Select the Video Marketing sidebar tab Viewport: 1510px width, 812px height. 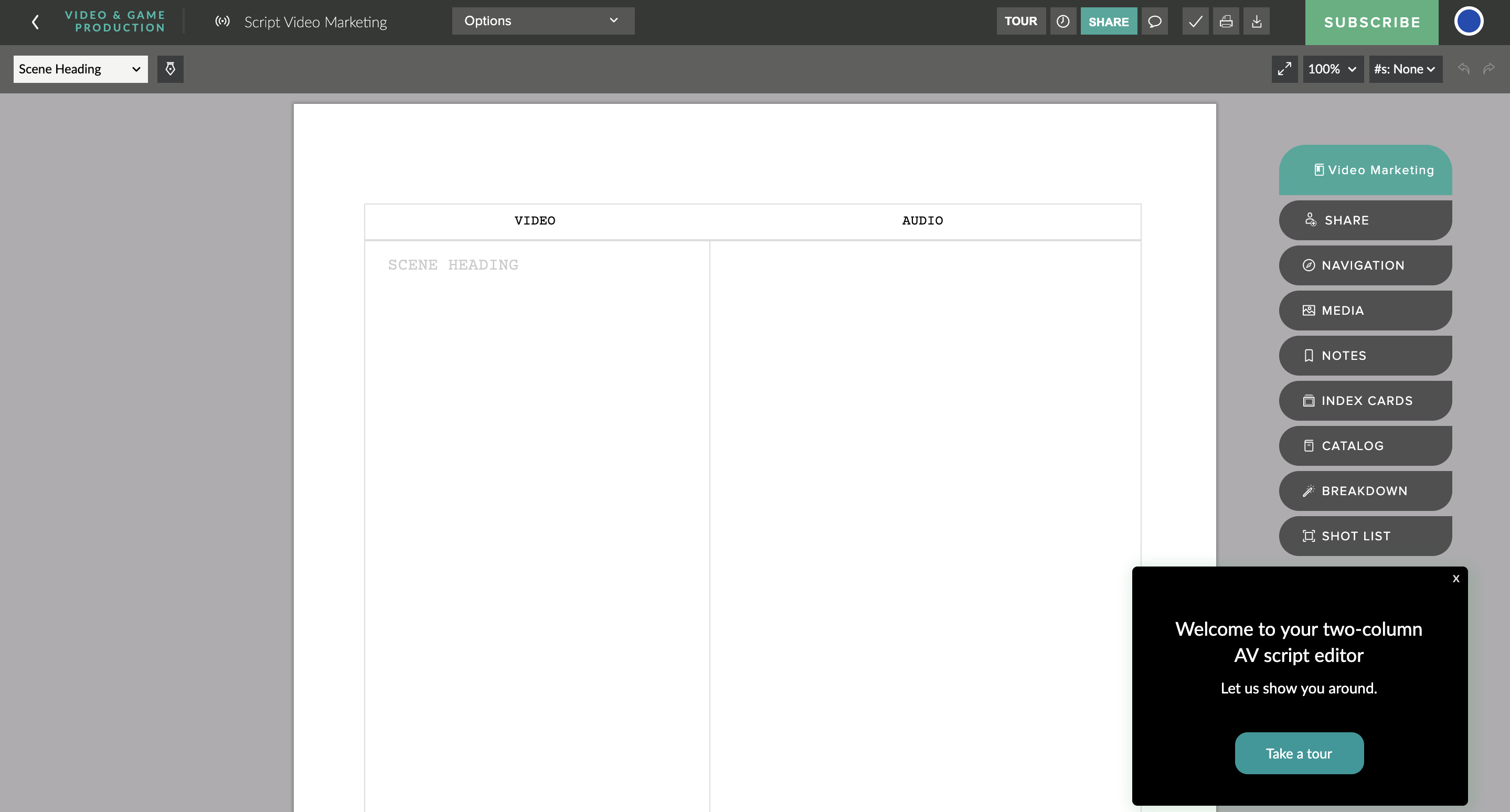click(1365, 170)
